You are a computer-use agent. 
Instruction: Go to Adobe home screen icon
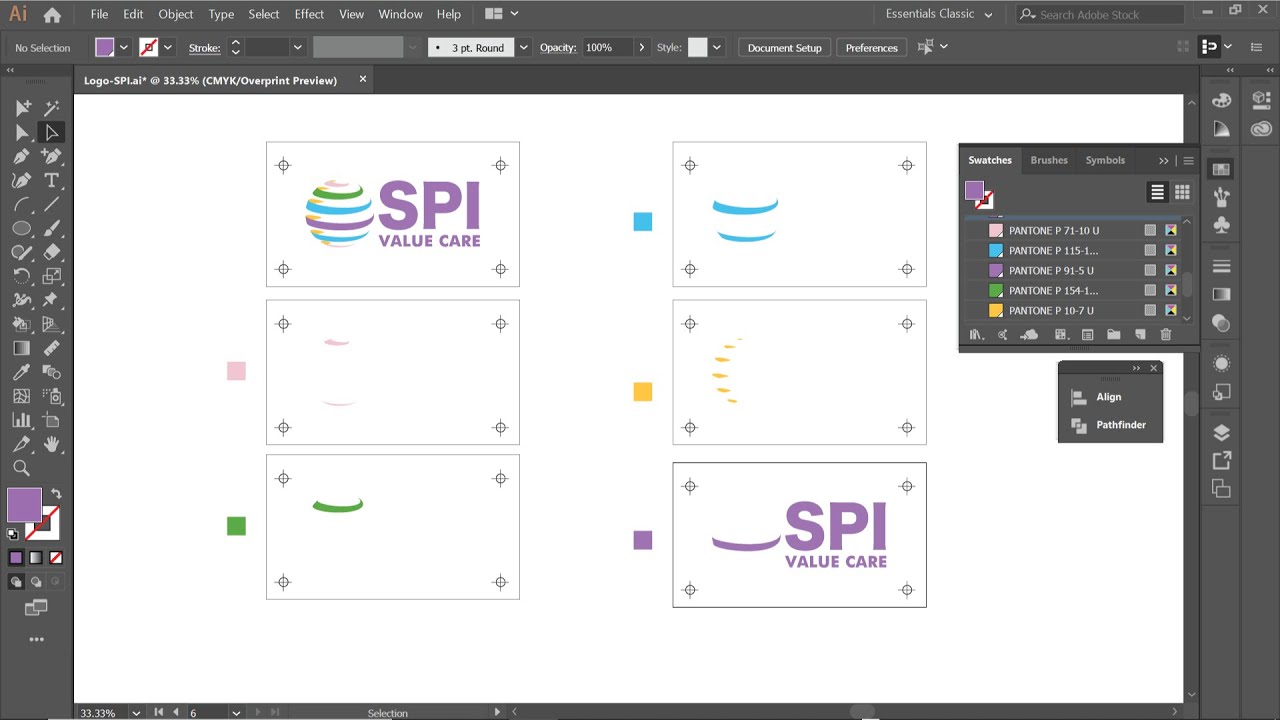click(x=52, y=15)
